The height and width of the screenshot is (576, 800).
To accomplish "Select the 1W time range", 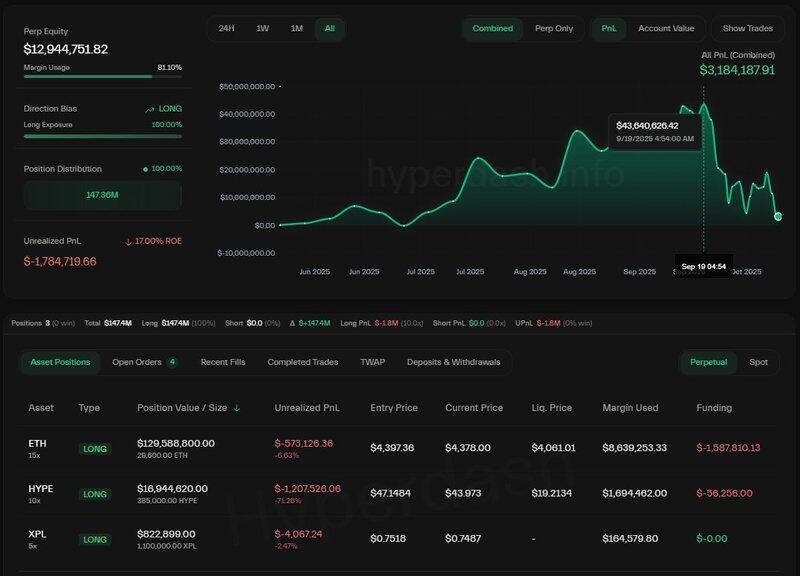I will tap(262, 29).
